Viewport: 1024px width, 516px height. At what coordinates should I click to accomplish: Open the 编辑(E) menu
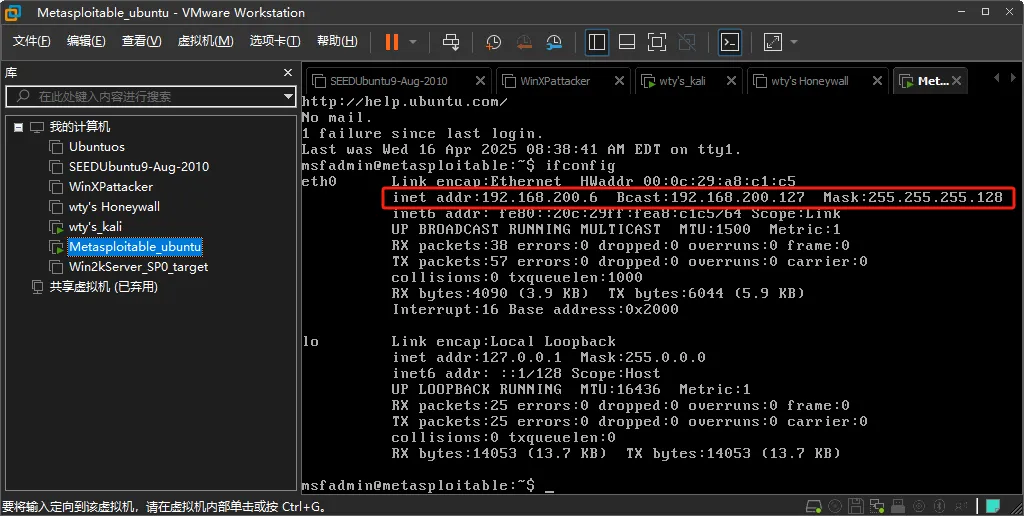pos(86,41)
